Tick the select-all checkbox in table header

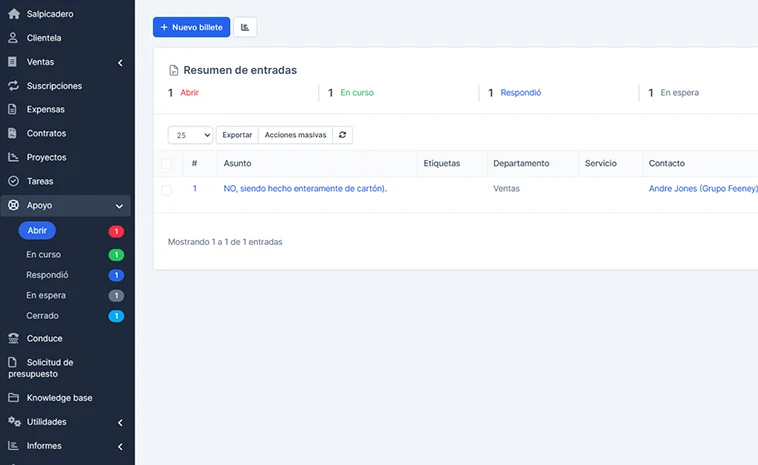[x=166, y=163]
